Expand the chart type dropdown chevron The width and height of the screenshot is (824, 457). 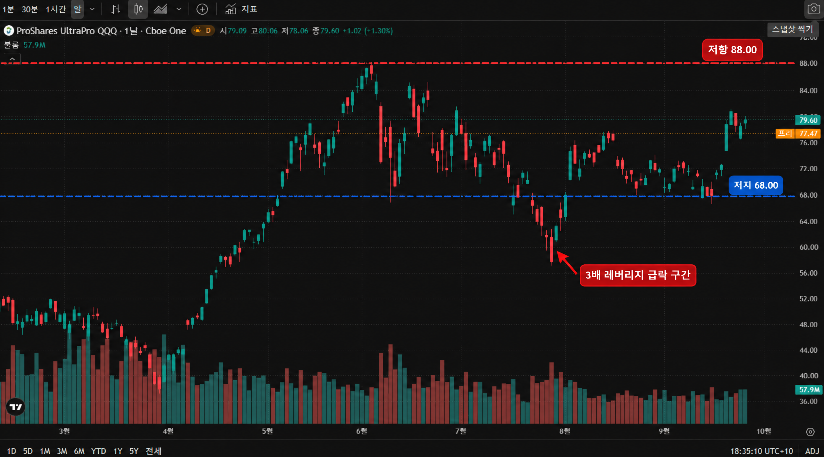[179, 9]
